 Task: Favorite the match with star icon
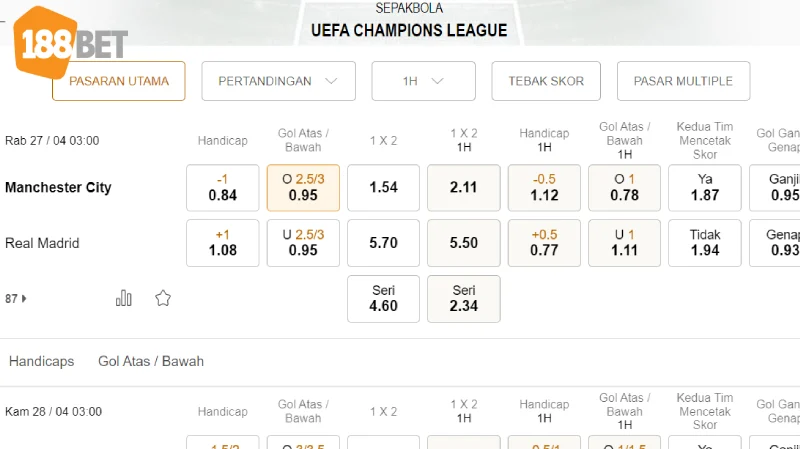163,298
